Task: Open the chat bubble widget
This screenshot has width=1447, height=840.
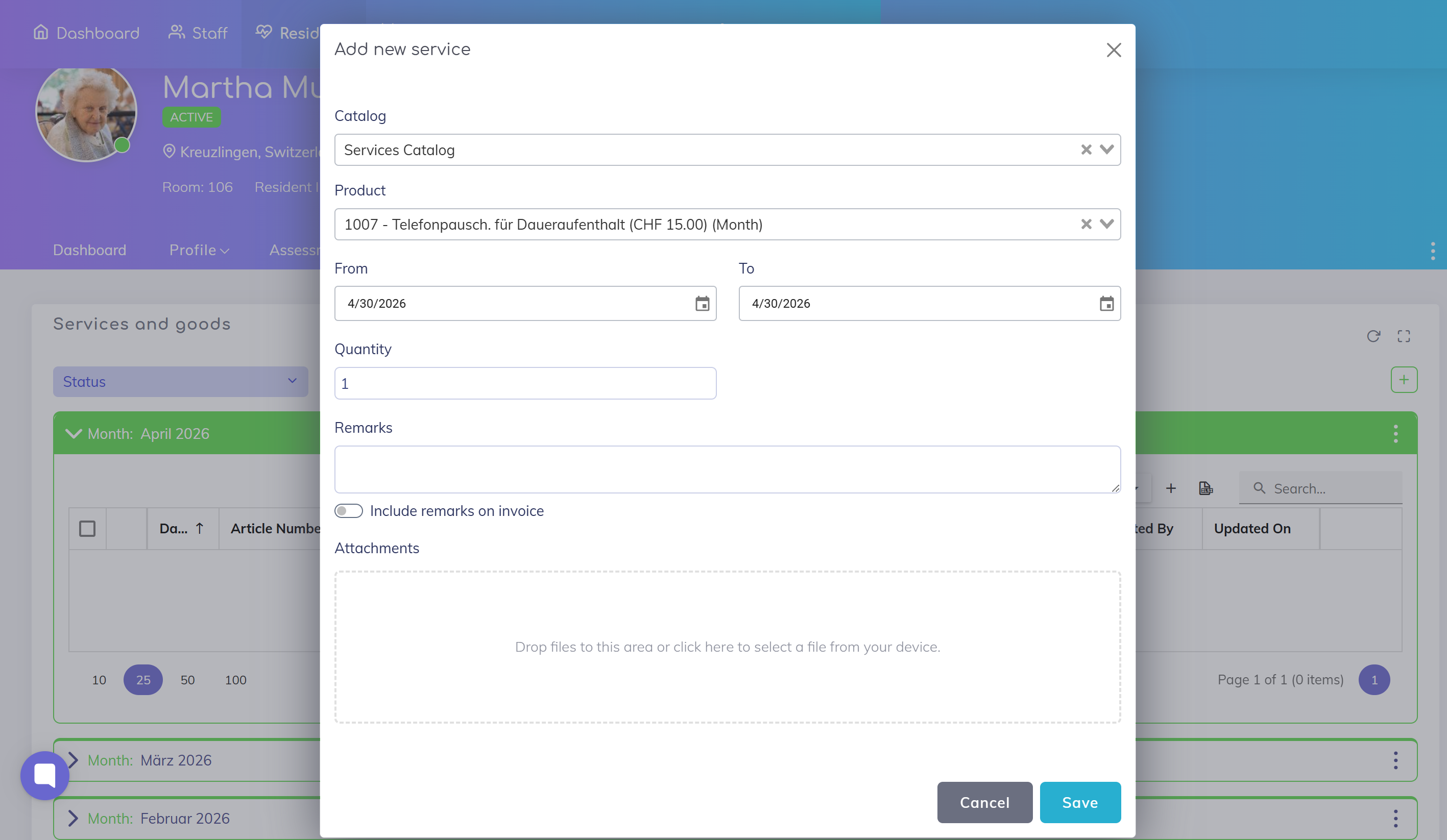Action: (x=45, y=775)
